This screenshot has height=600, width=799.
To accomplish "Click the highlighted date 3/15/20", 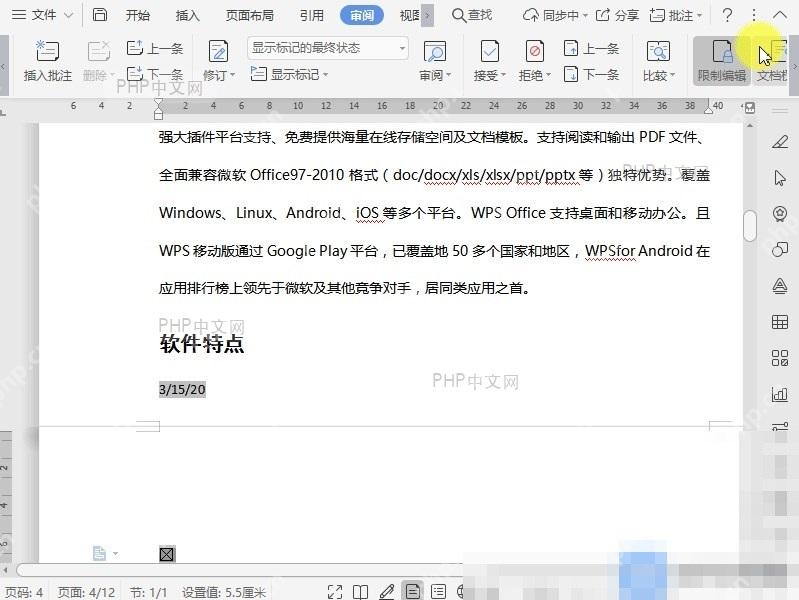I will (x=182, y=389).
